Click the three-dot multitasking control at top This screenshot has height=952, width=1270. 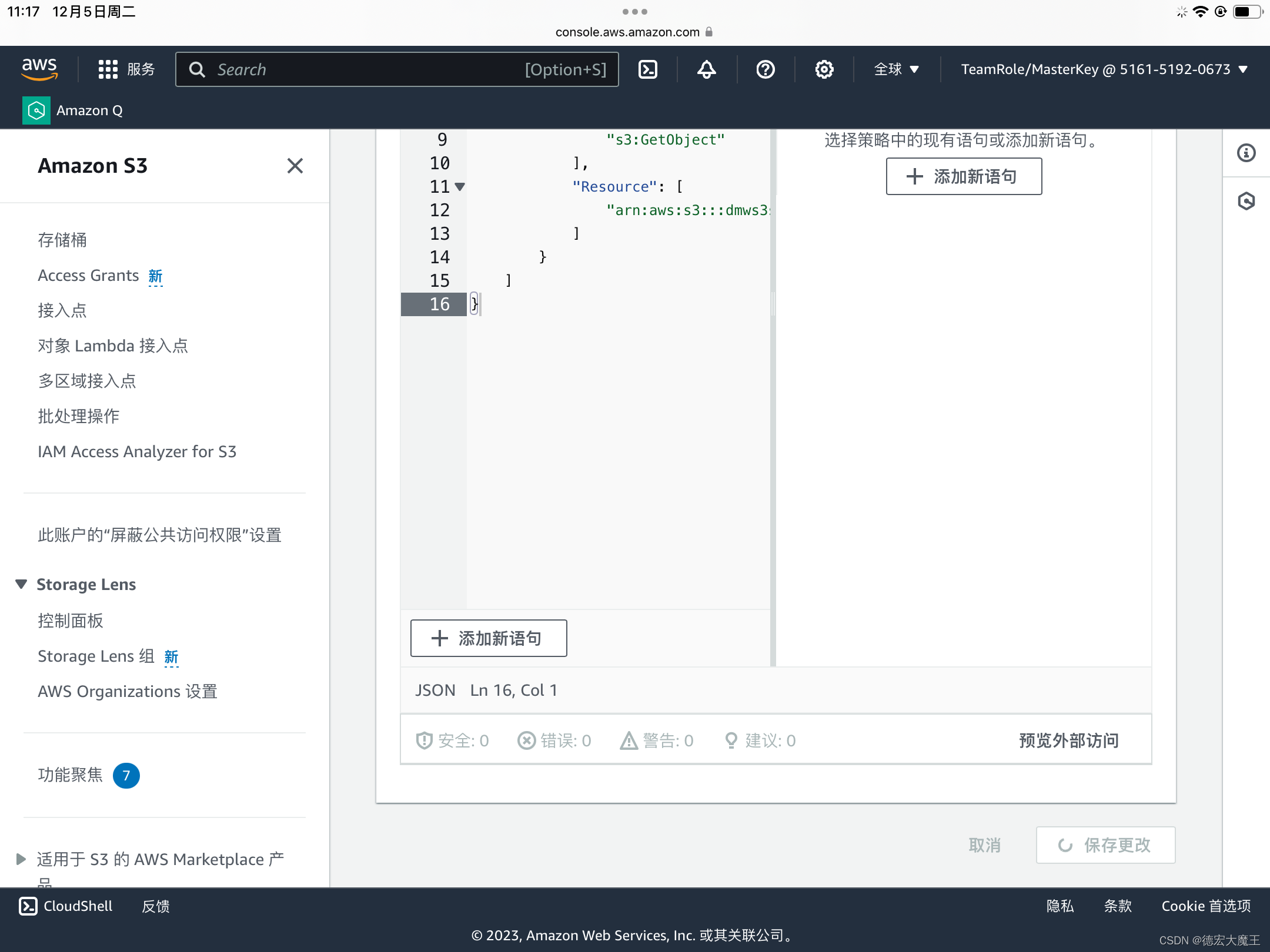pyautogui.click(x=635, y=12)
